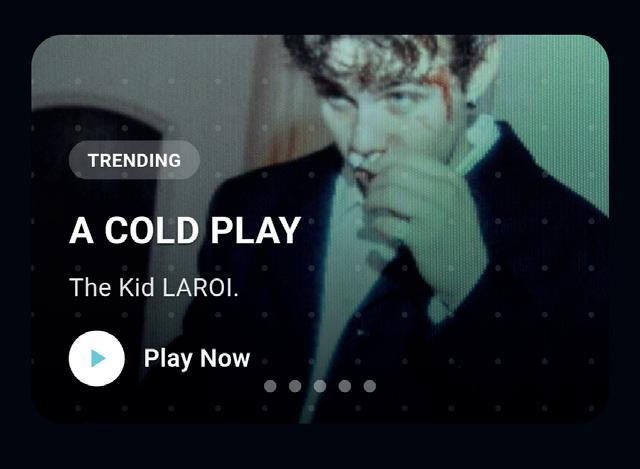
Task: Click the dot right of the first dot
Action: pyautogui.click(x=295, y=386)
